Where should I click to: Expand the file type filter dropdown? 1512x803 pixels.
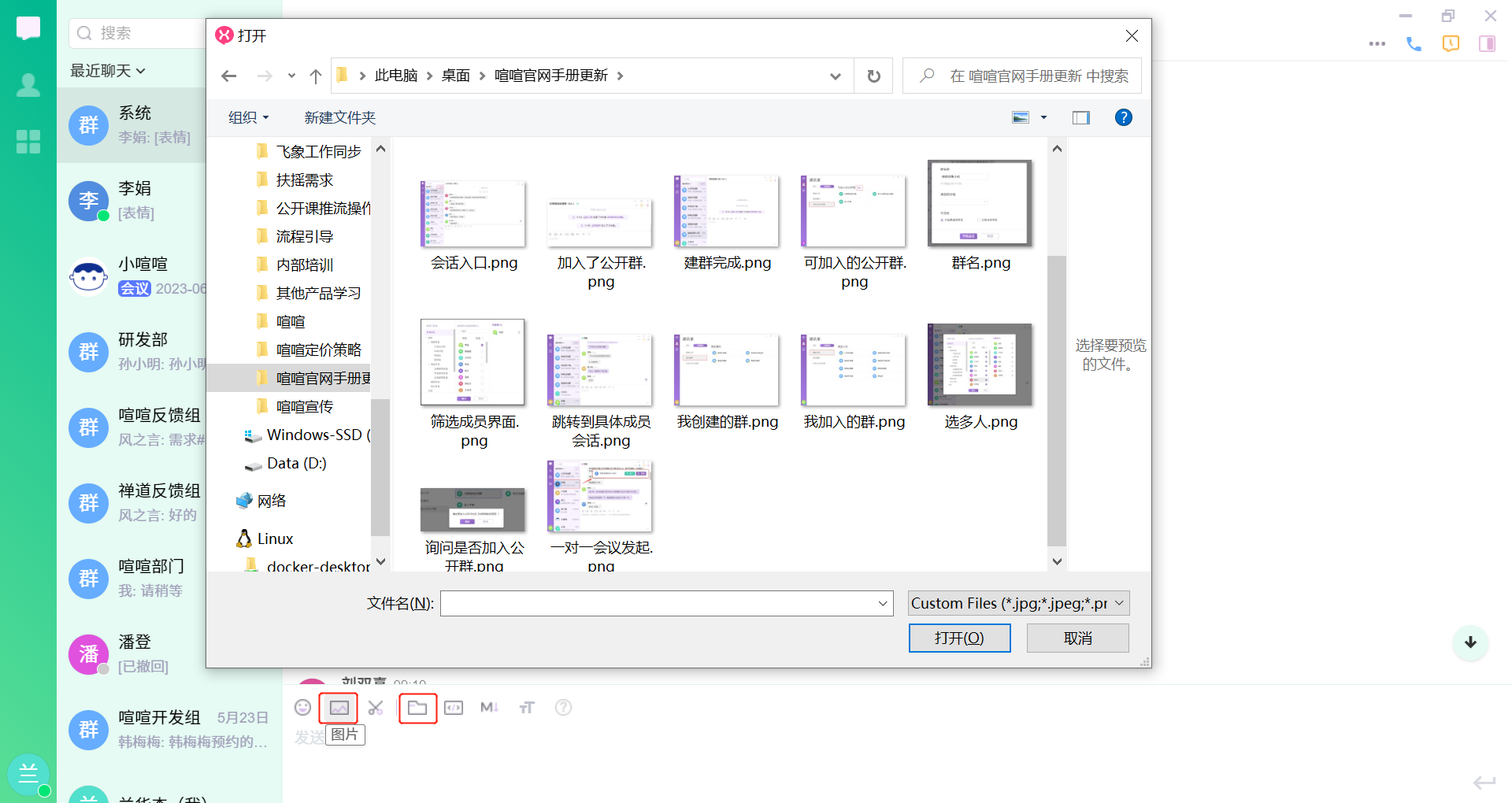pyautogui.click(x=1018, y=603)
